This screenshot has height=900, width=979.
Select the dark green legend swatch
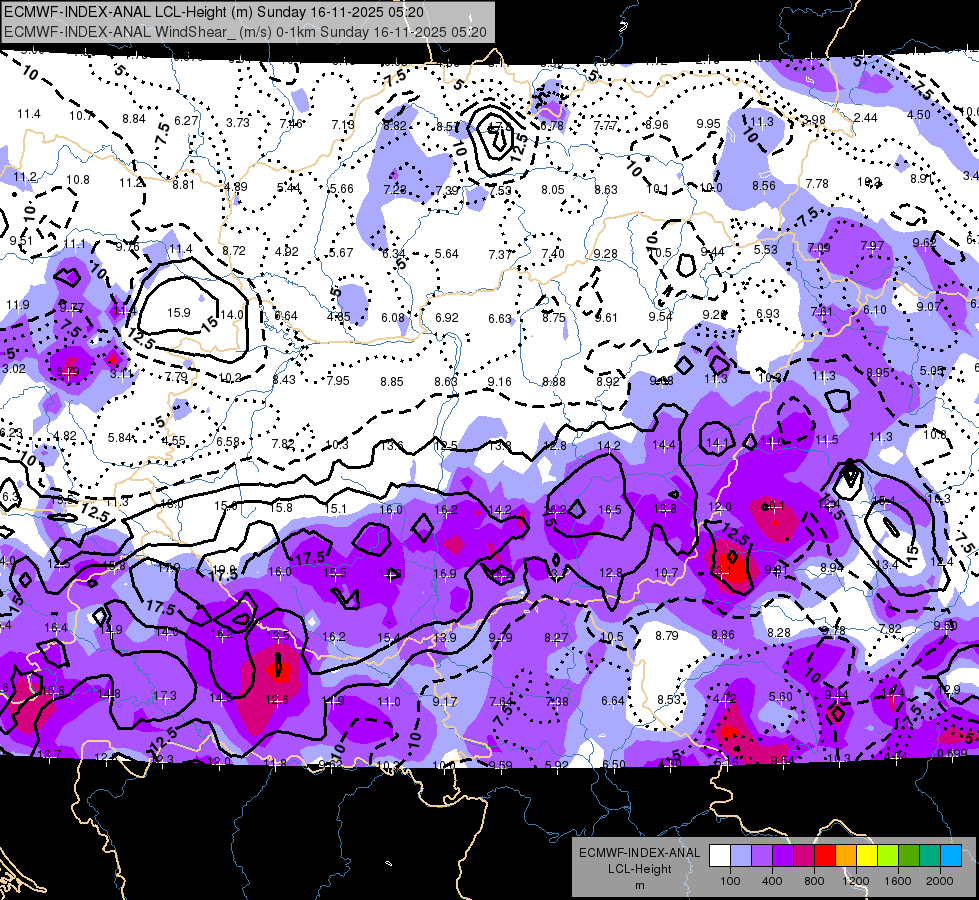[908, 856]
